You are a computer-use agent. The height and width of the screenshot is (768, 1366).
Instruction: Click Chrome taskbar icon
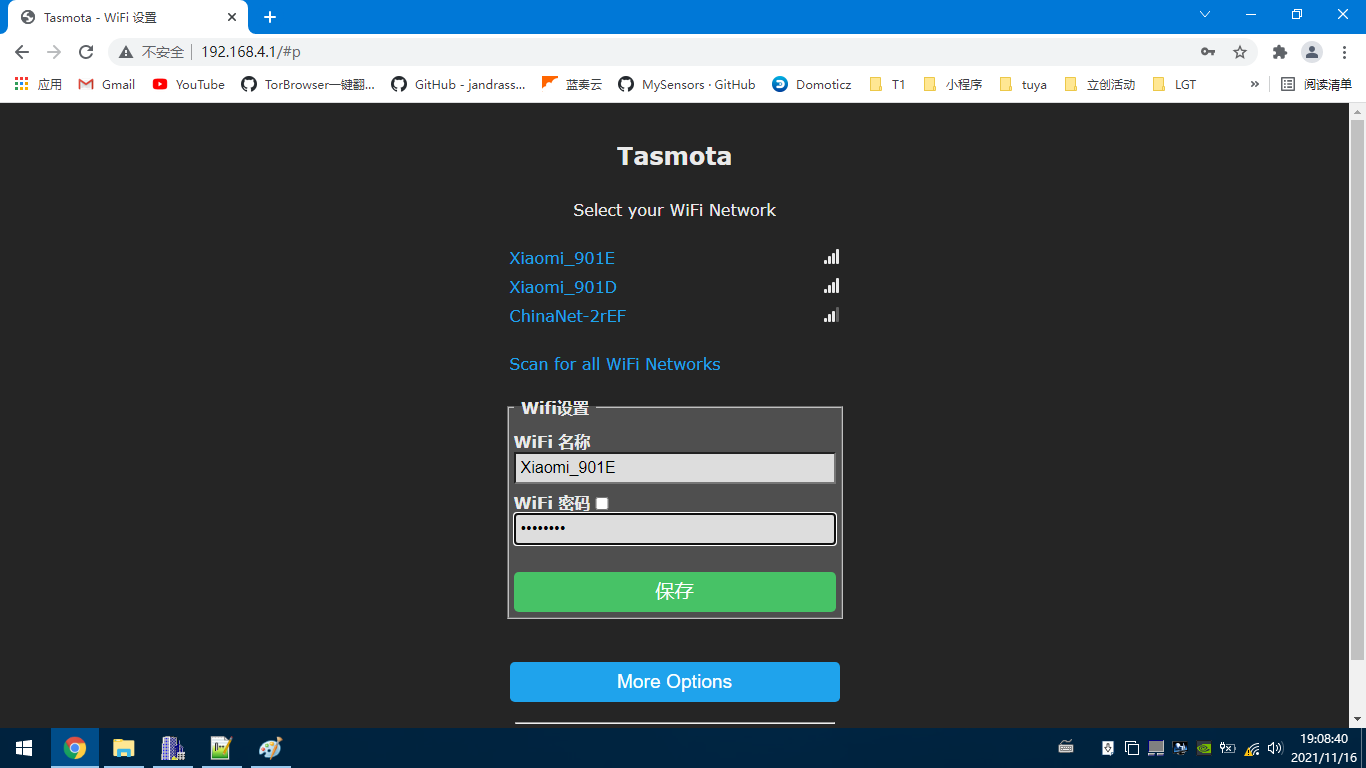[x=75, y=748]
